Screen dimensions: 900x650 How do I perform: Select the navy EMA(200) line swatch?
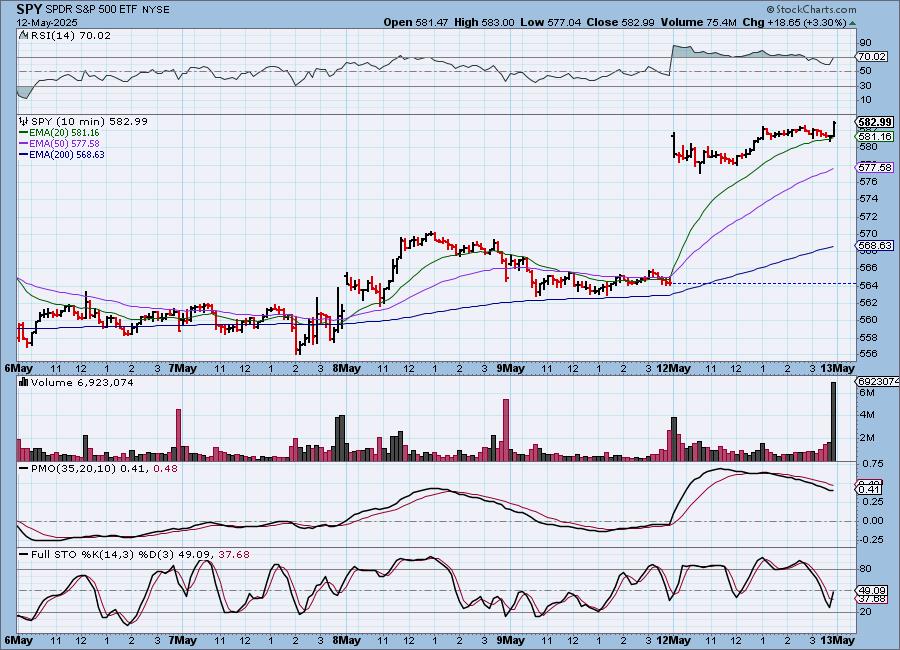click(x=24, y=154)
